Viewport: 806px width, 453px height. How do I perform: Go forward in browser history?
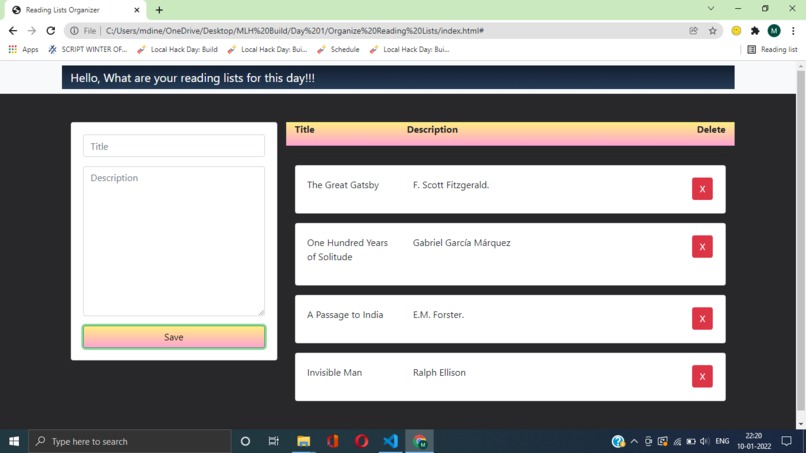coord(31,31)
